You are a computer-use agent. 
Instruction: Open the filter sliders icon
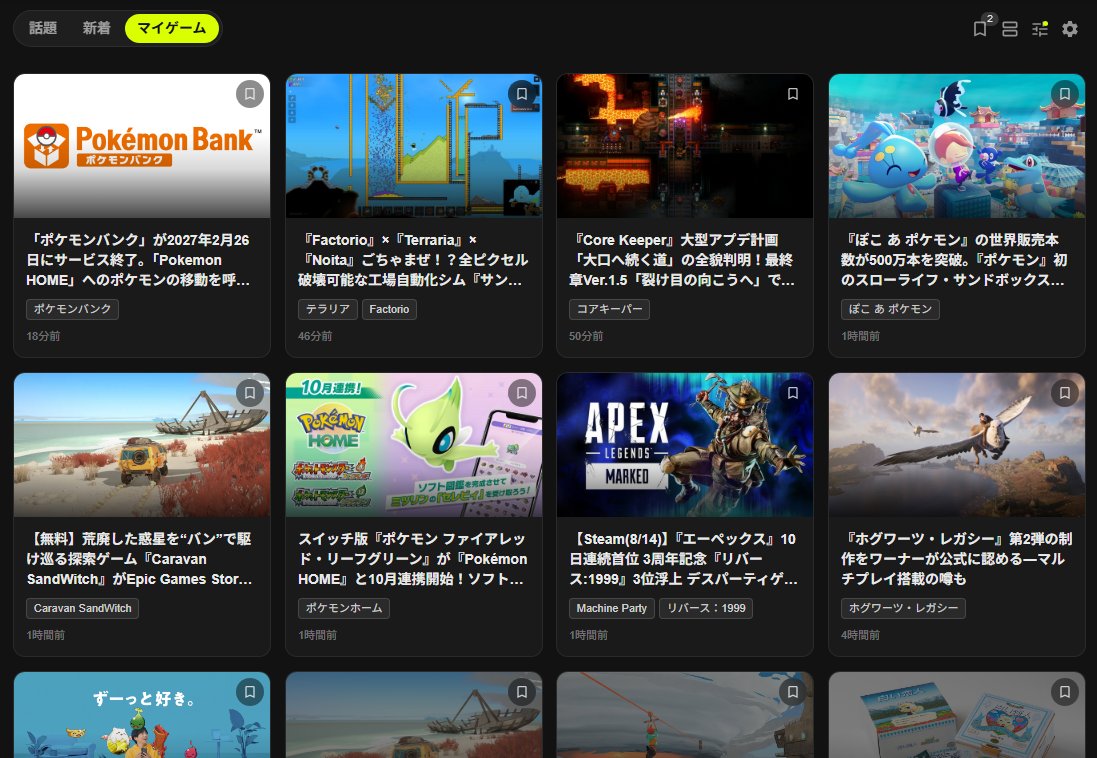(1040, 29)
